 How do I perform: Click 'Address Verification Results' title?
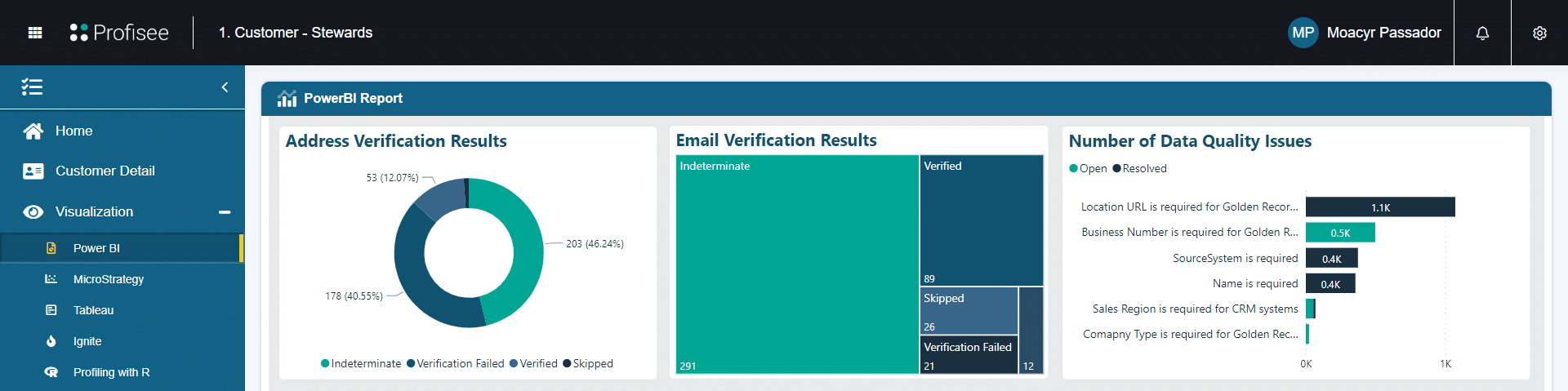pyautogui.click(x=396, y=141)
